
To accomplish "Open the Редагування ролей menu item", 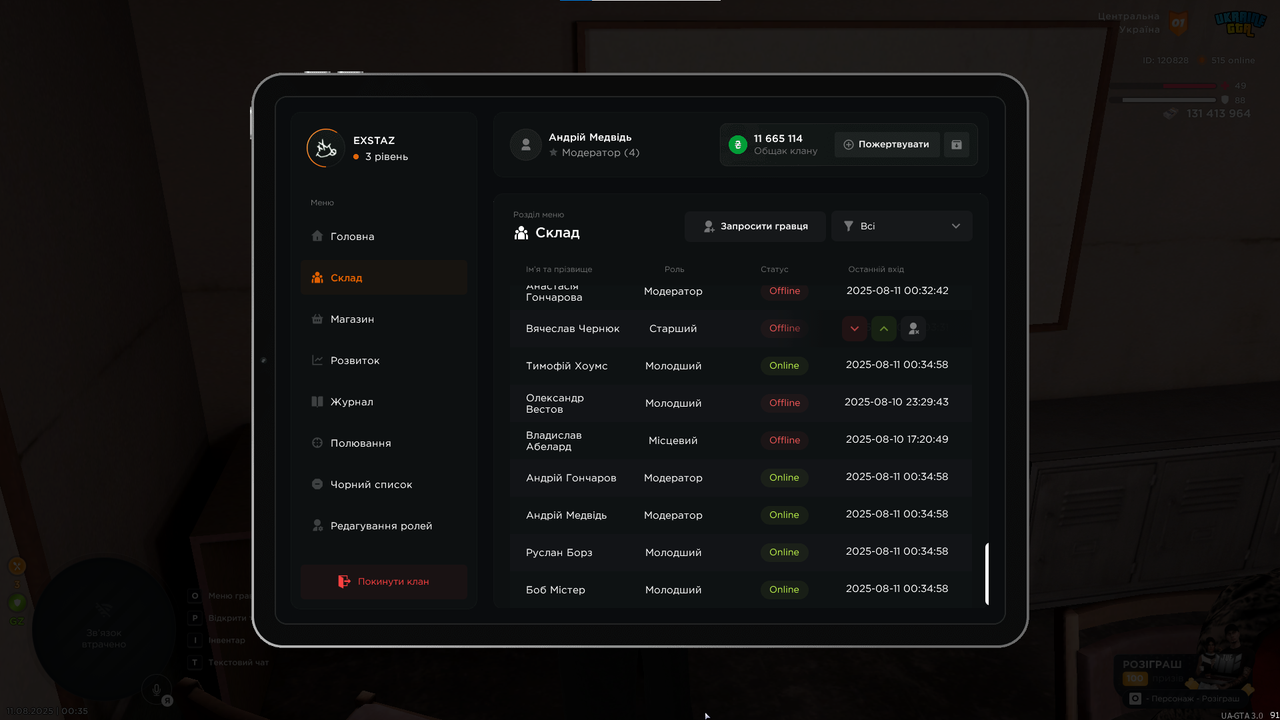I will [384, 525].
